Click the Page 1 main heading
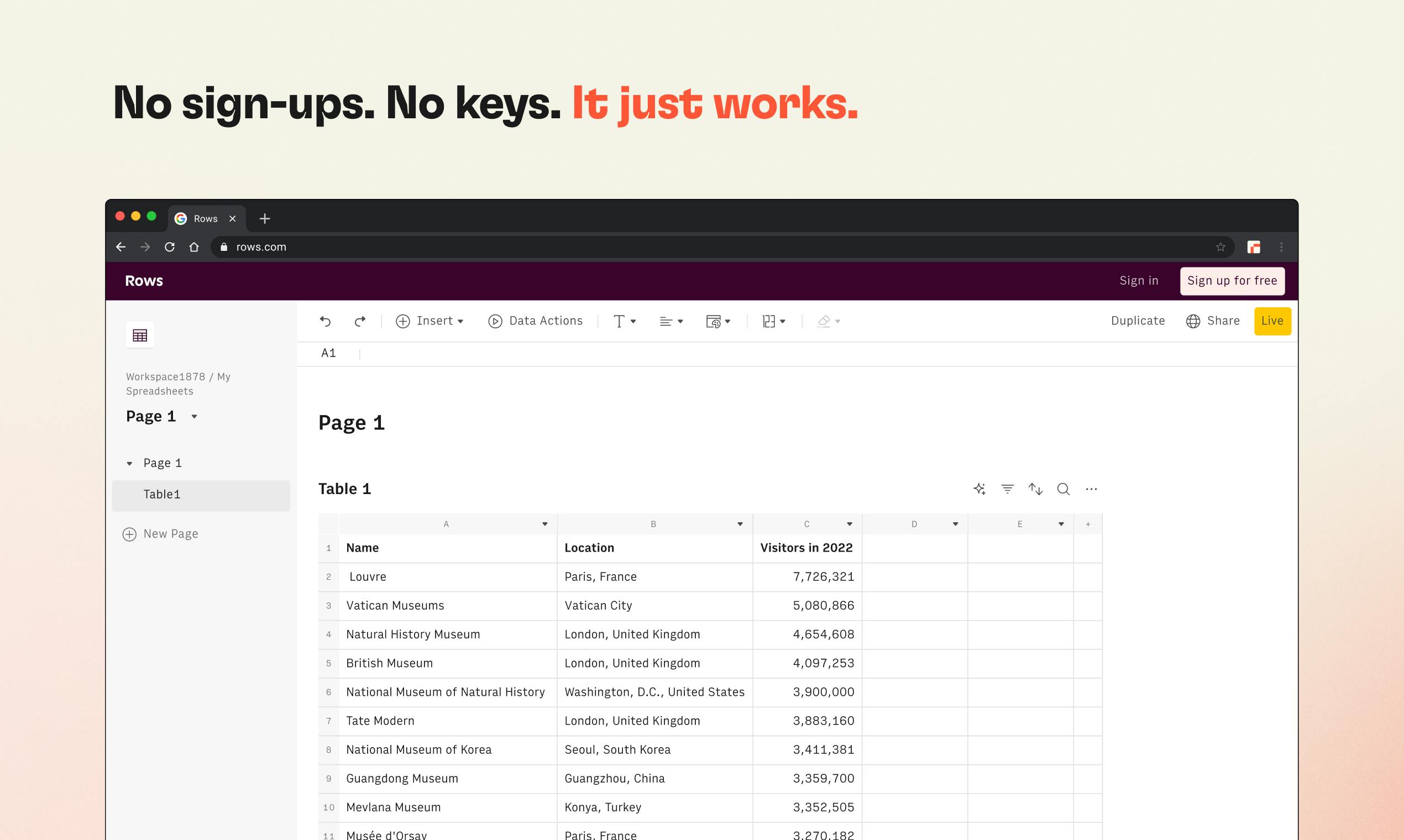 click(x=352, y=423)
